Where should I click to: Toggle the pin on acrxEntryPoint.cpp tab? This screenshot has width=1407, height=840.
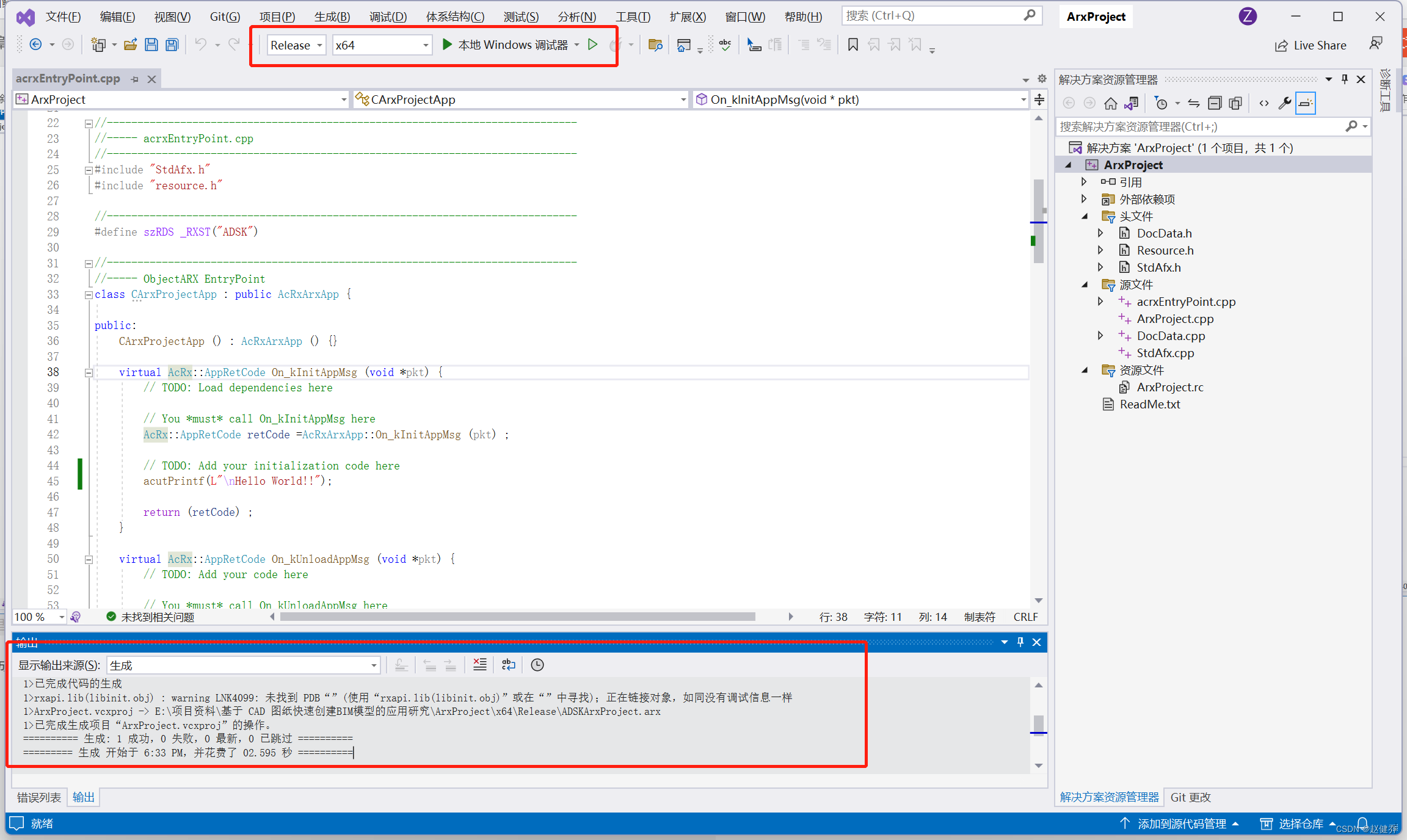[x=135, y=79]
